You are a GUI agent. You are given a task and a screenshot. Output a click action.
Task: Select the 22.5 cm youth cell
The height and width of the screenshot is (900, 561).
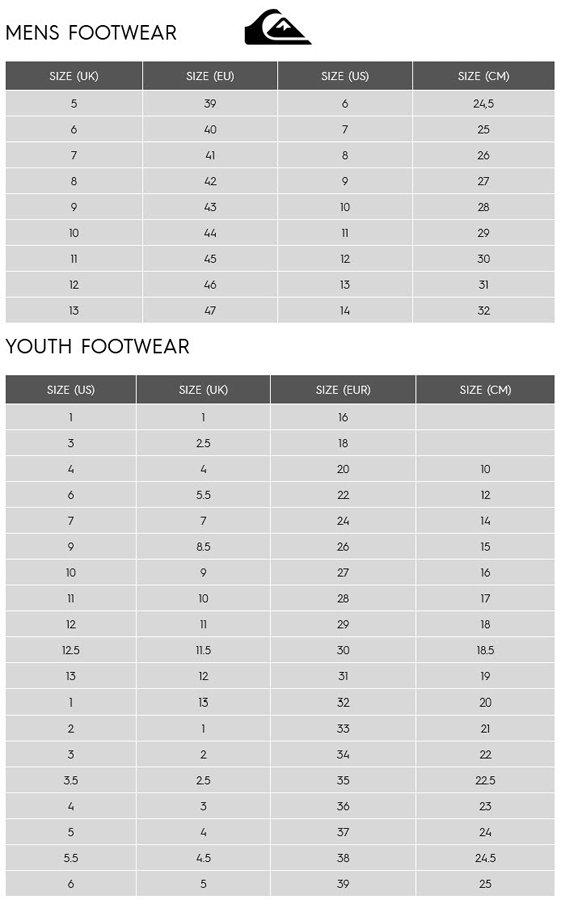click(485, 781)
